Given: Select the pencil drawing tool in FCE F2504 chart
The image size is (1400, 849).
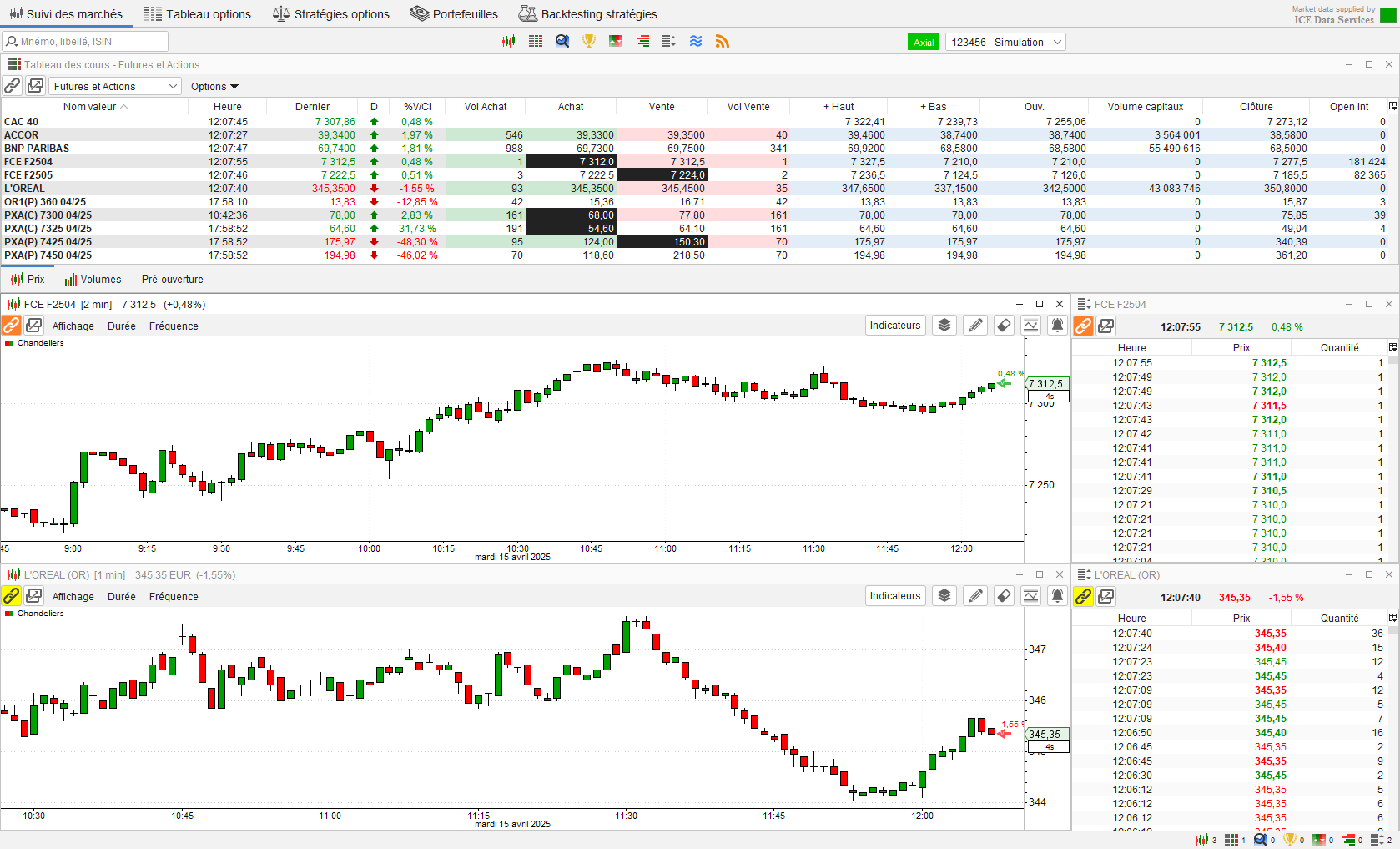Looking at the screenshot, I should 975,326.
